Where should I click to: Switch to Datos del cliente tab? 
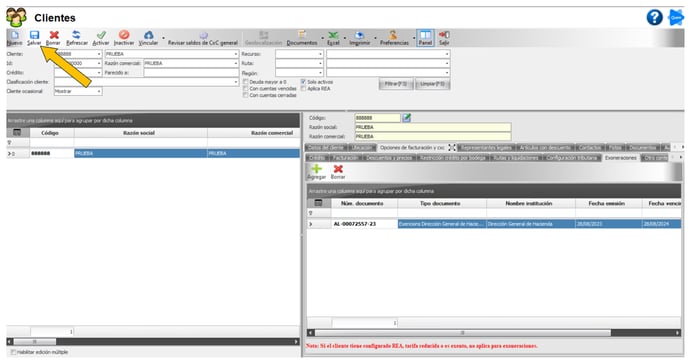pos(326,147)
